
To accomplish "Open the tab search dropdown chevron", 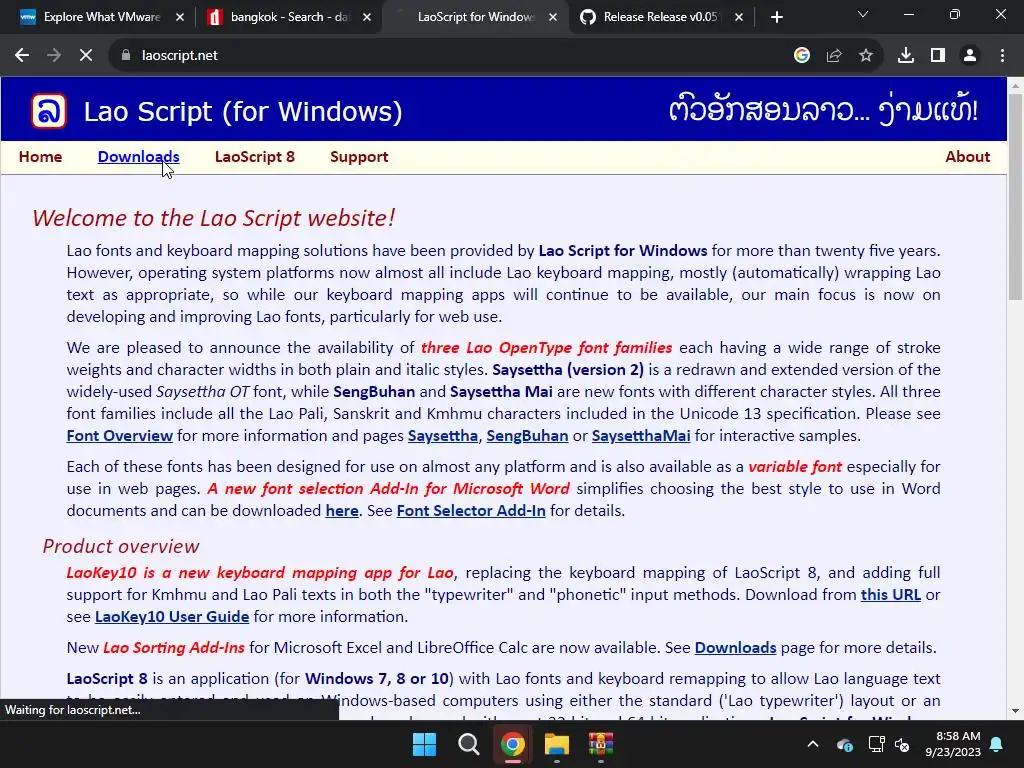I will [863, 14].
